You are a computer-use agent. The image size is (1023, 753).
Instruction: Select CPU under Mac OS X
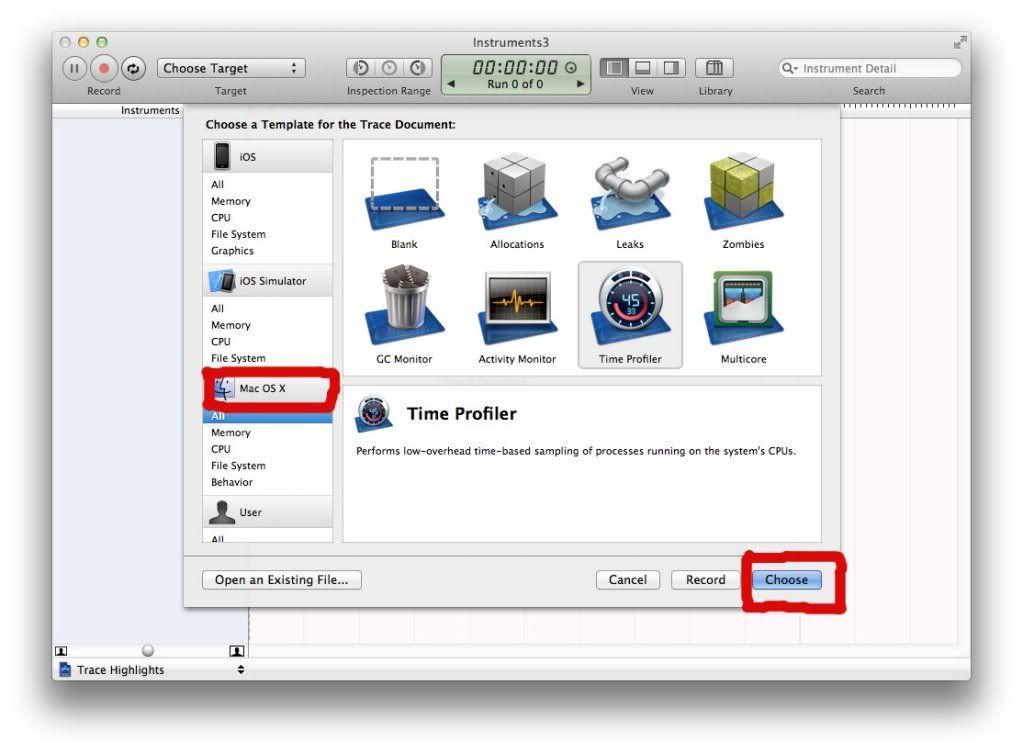tap(221, 449)
